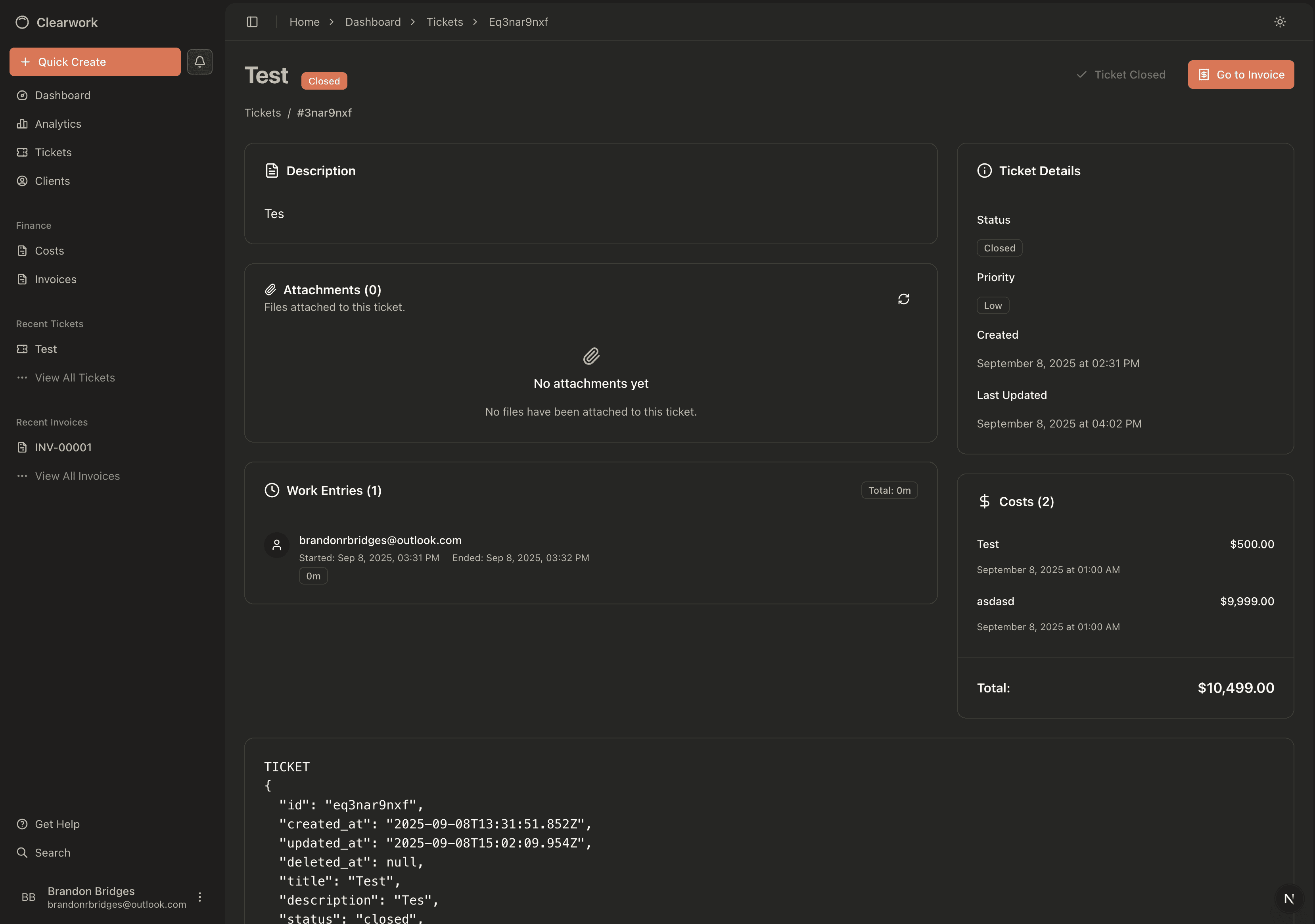Viewport: 1315px width, 924px height.
Task: Click the Clearwork logo icon
Action: pyautogui.click(x=22, y=22)
